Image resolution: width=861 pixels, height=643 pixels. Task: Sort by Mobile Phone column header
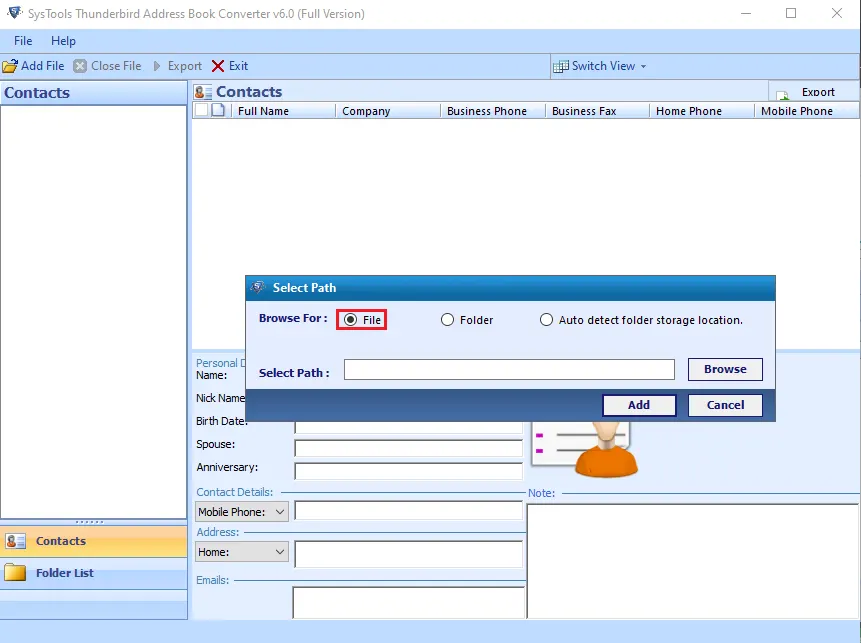click(806, 111)
